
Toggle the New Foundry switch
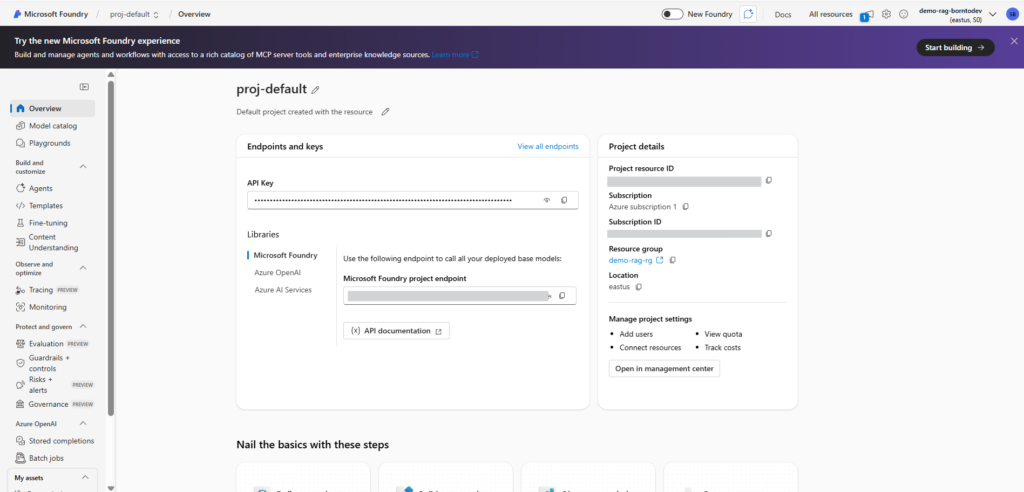[x=673, y=14]
